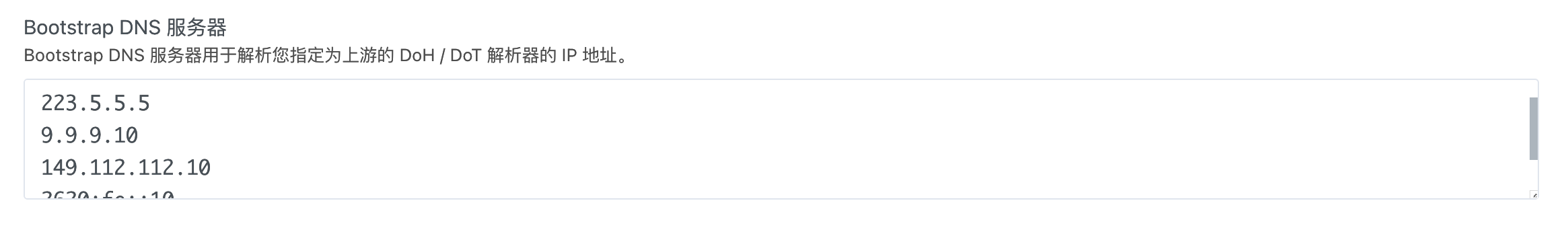Click the partially hidden 2620:fe::10 line

[108, 194]
